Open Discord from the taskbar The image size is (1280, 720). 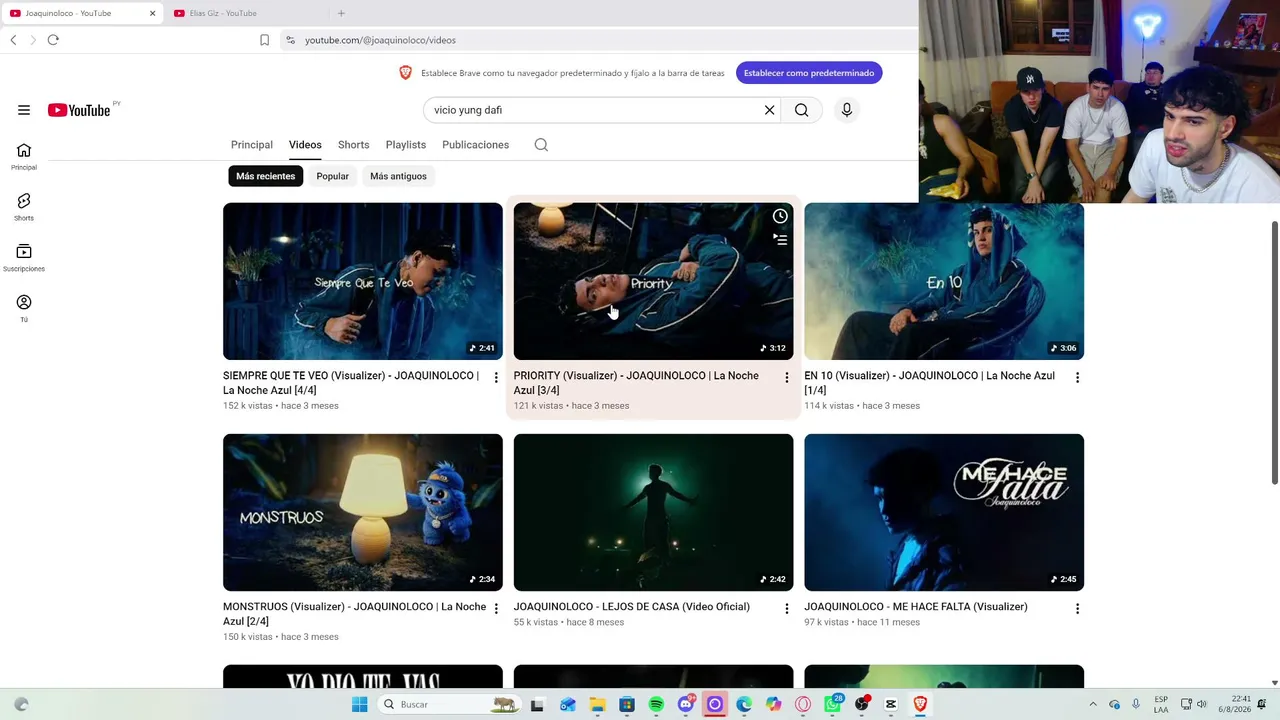click(685, 704)
